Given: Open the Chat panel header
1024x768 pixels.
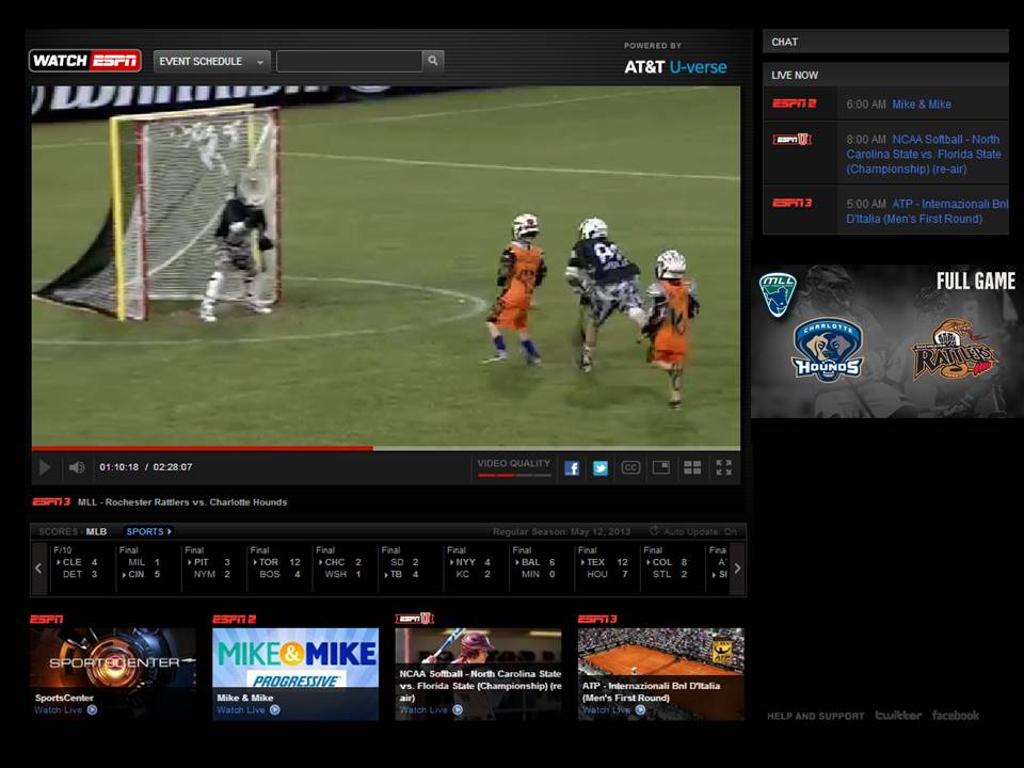Looking at the screenshot, I should [x=886, y=42].
